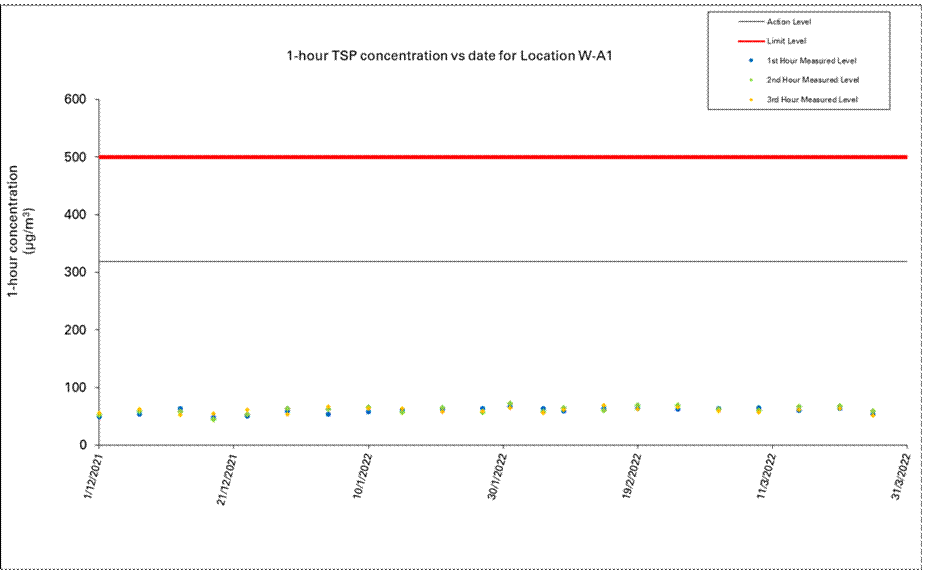The image size is (925, 576).
Task: Click the 600 label on the y-axis
Action: [76, 100]
